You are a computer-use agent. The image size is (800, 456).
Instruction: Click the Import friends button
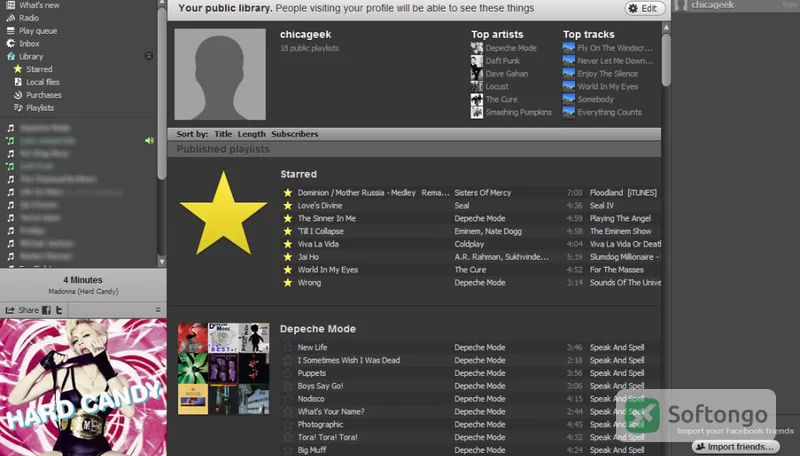pyautogui.click(x=736, y=447)
